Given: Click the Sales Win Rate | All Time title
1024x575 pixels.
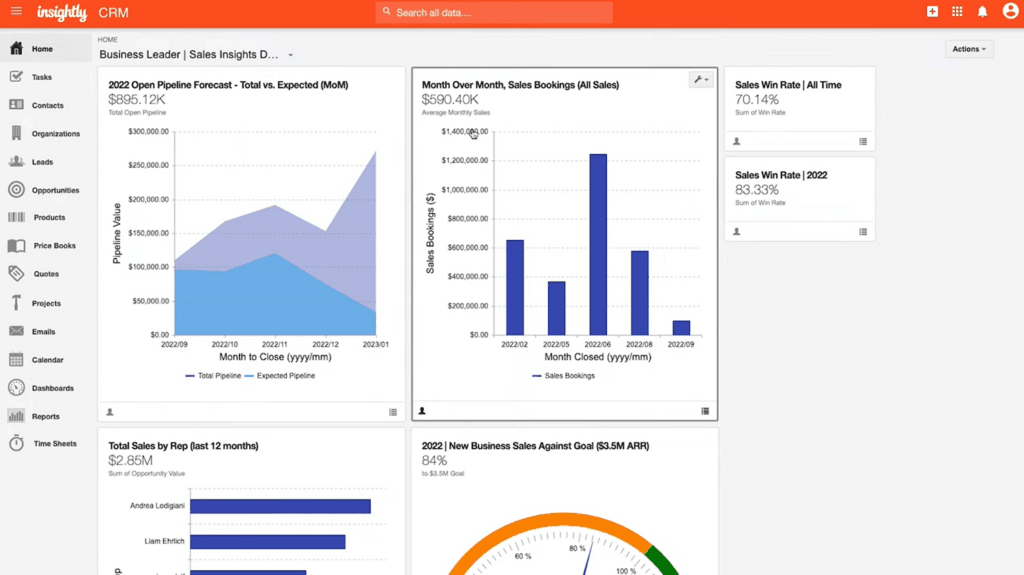Looking at the screenshot, I should (788, 85).
